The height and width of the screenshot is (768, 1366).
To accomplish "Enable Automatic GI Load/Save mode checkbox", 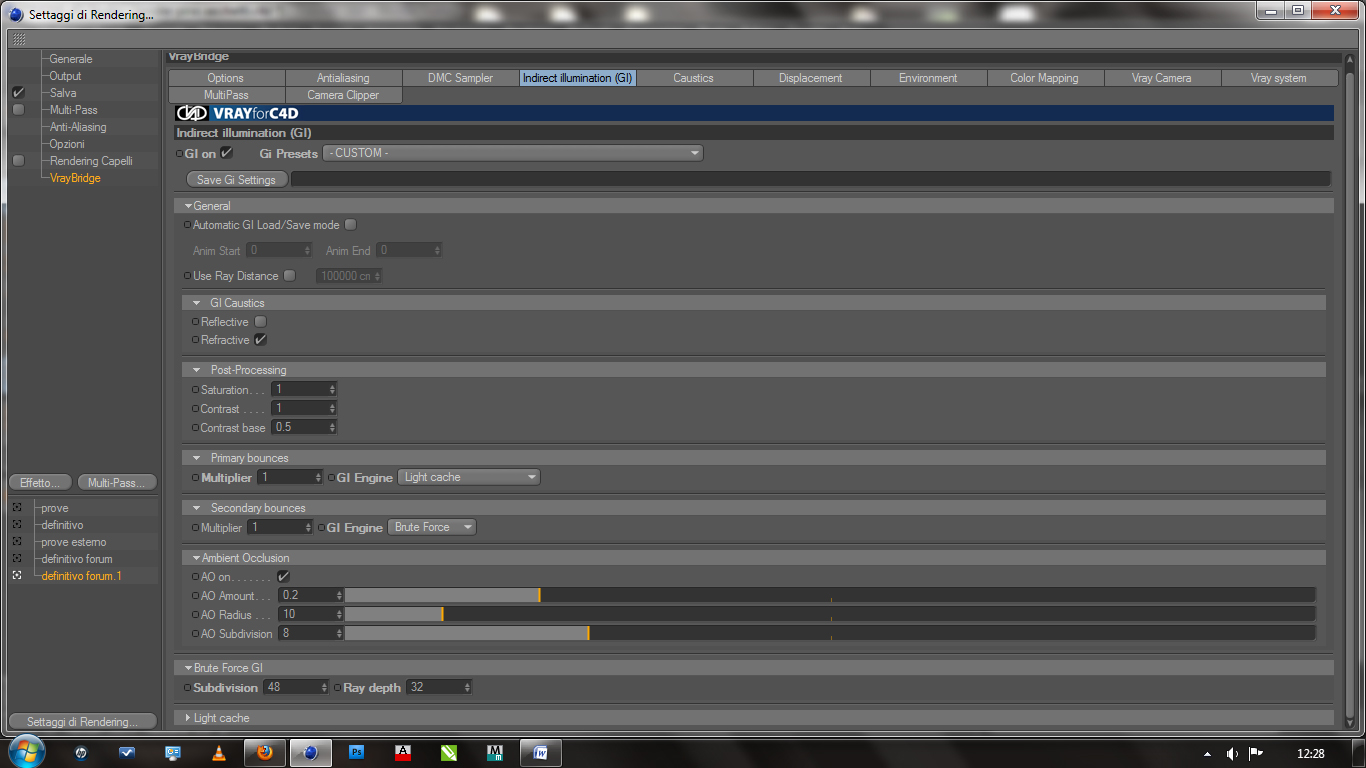I will [350, 225].
